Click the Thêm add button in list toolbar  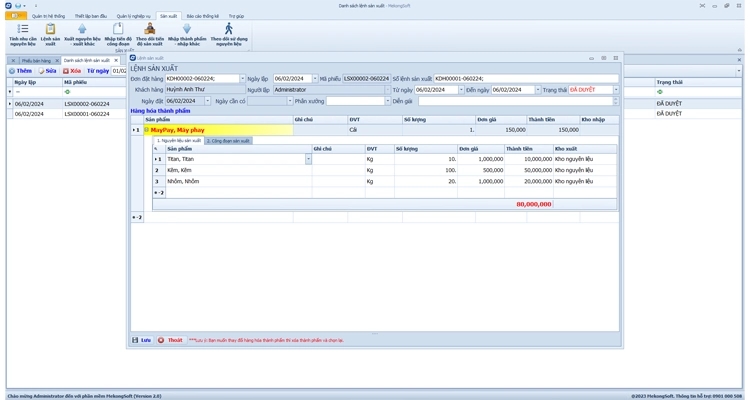(21, 71)
